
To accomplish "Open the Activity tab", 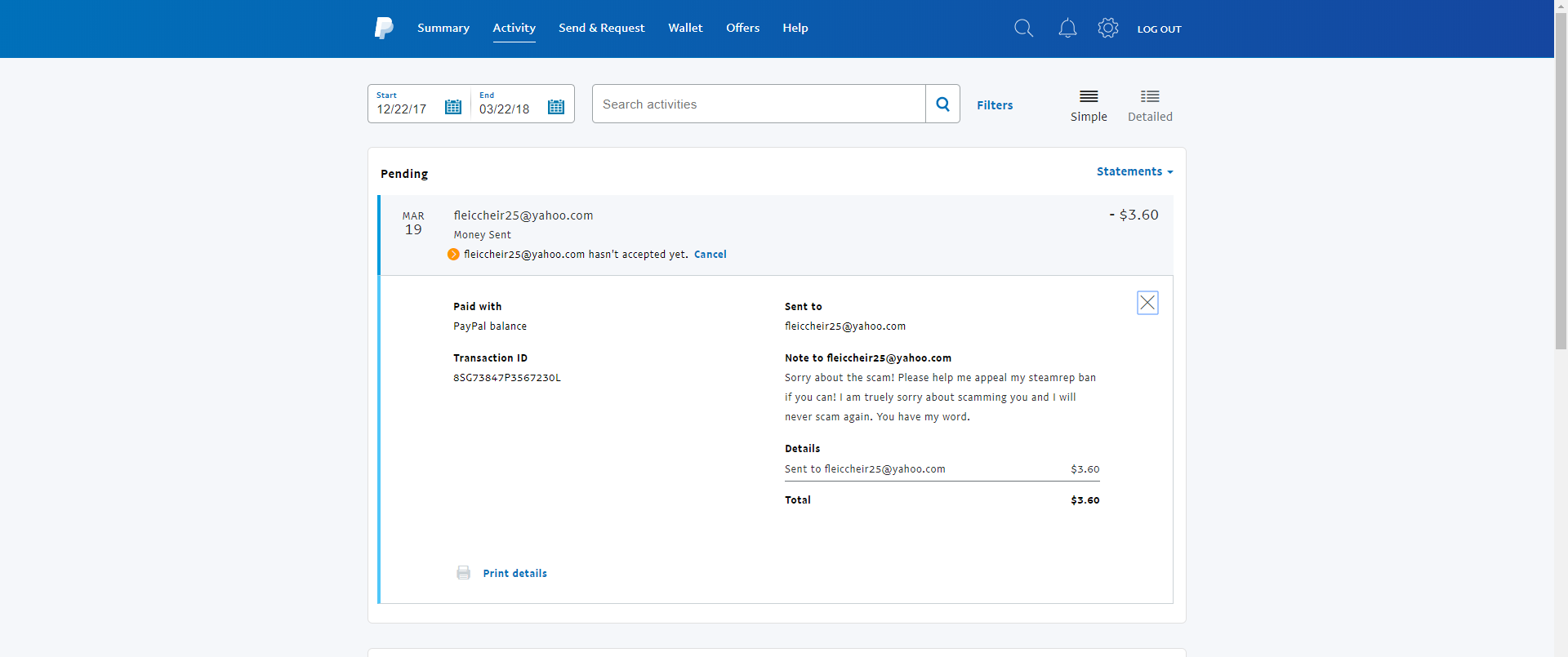I will [x=514, y=28].
